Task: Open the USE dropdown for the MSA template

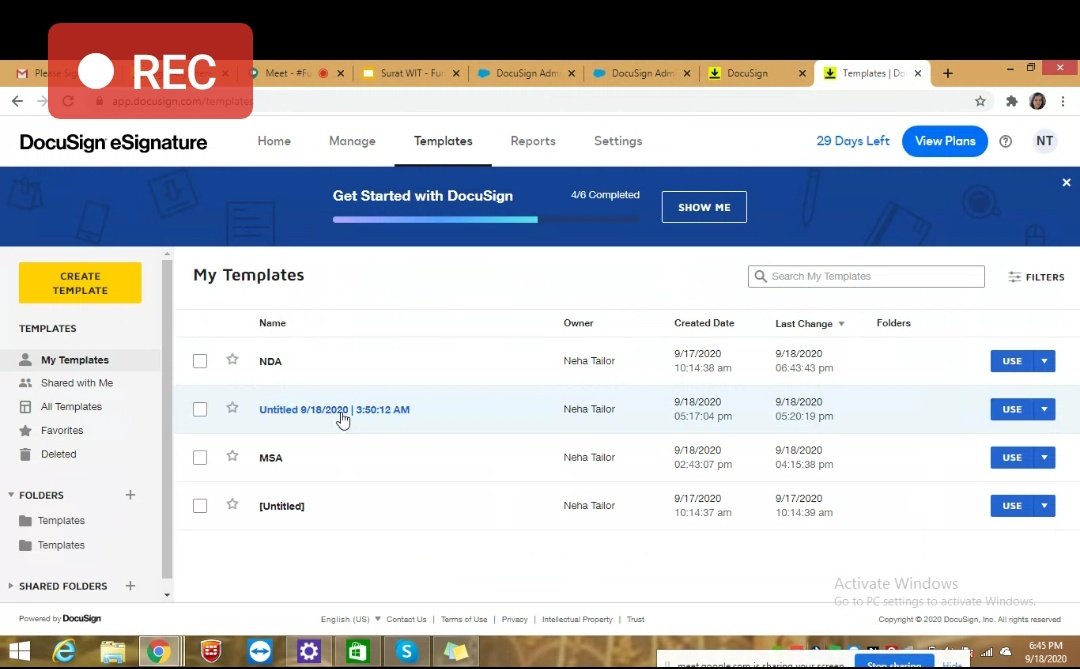Action: pos(1043,457)
